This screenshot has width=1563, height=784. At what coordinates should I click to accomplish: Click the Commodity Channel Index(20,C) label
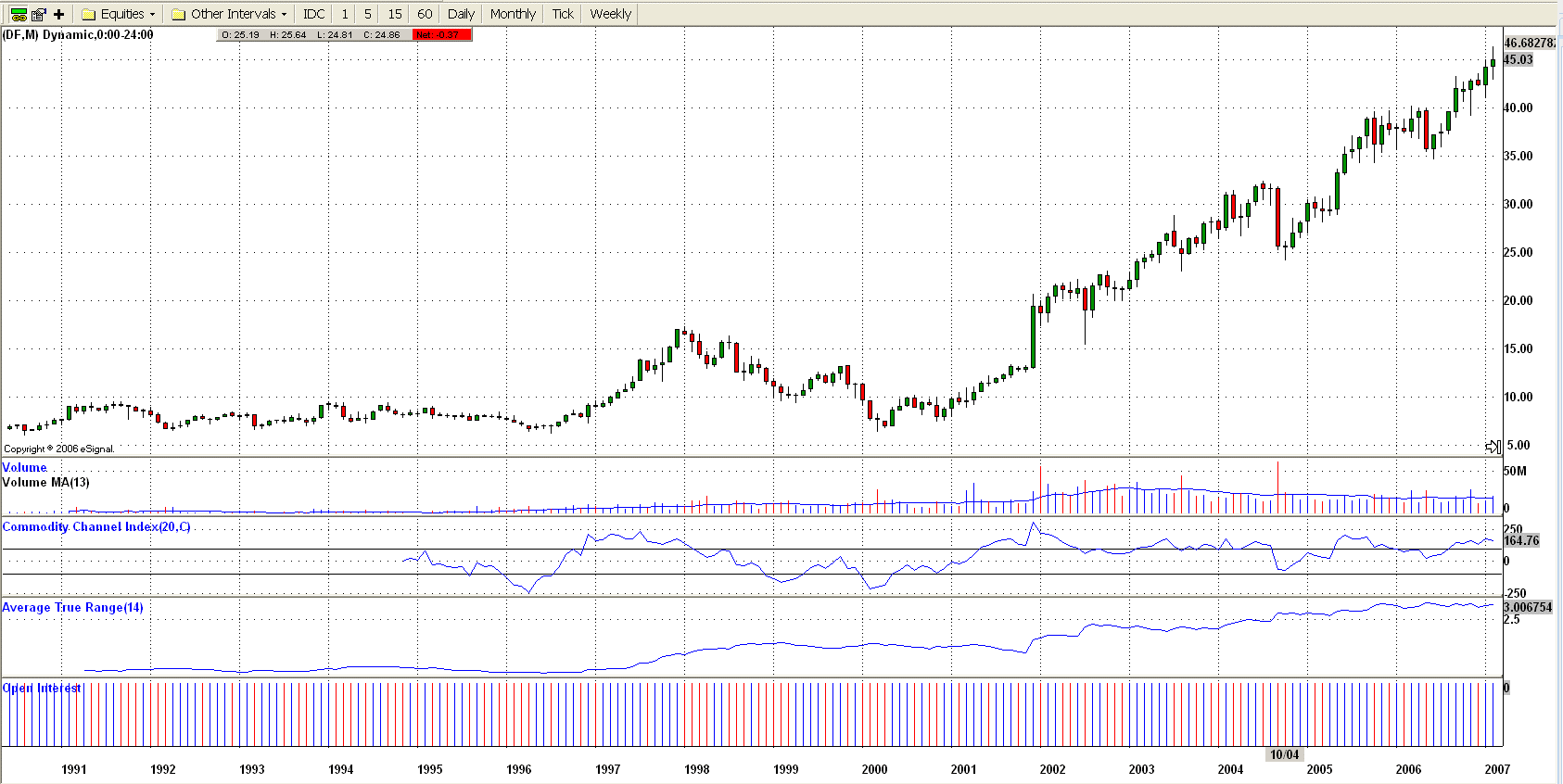(96, 526)
